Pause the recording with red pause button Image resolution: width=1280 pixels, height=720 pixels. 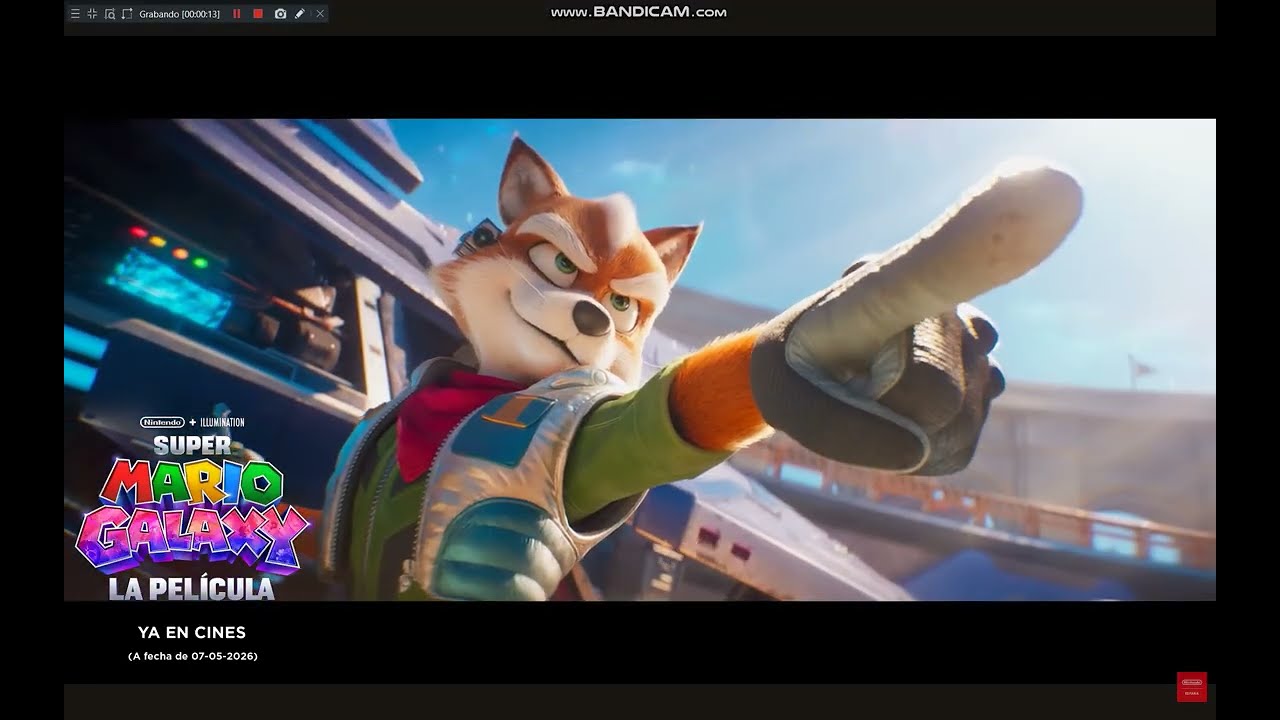pos(237,14)
